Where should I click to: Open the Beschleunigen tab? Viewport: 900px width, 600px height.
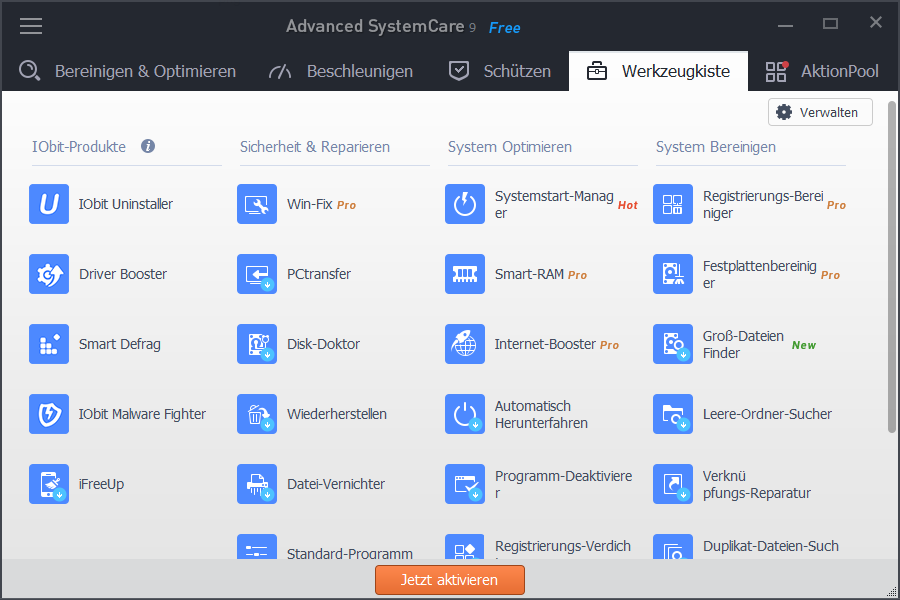click(x=341, y=71)
